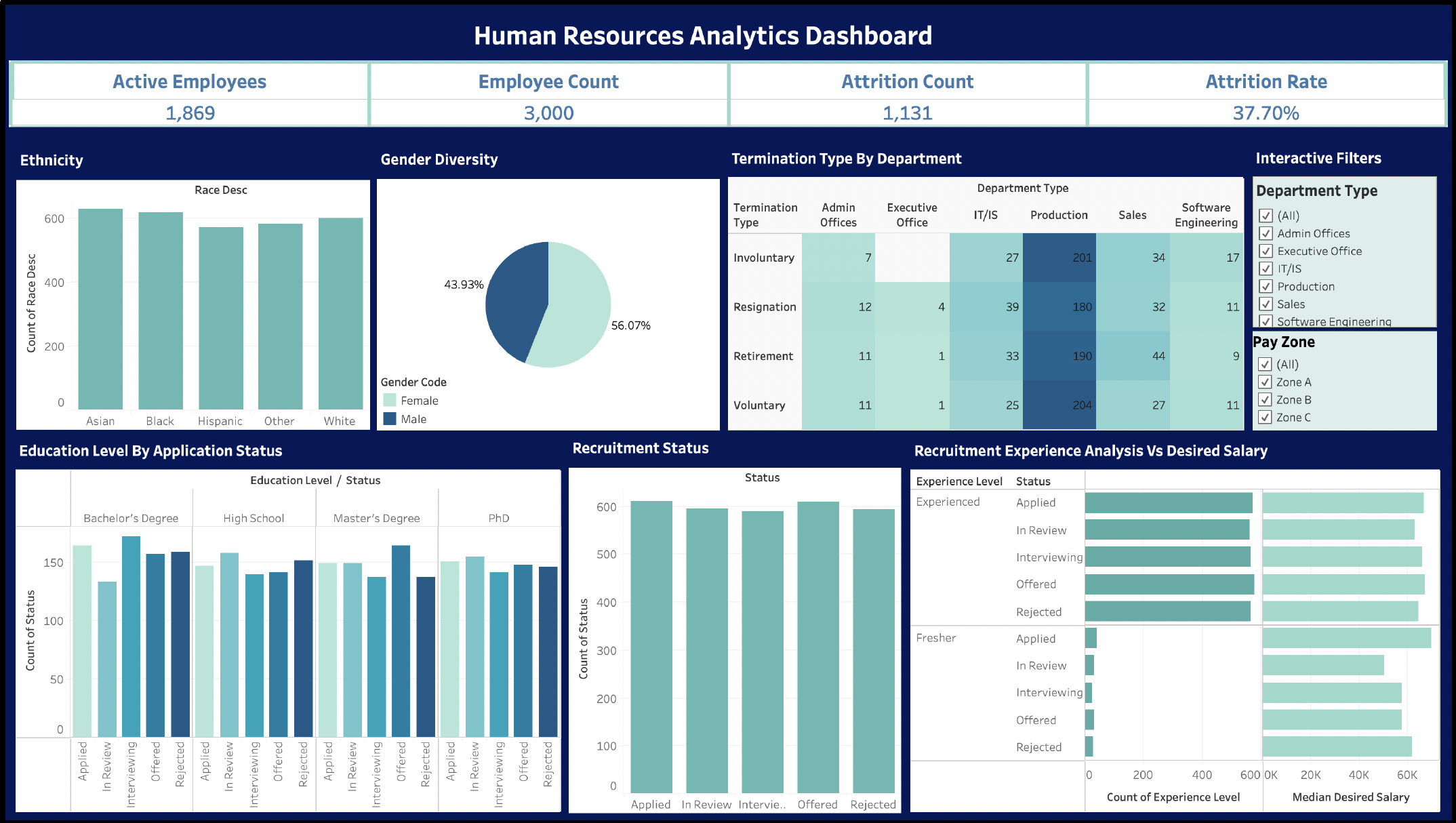Screen dimensions: 1456x823
Task: Select the Hispanic ethnicity bar
Action: point(221,318)
